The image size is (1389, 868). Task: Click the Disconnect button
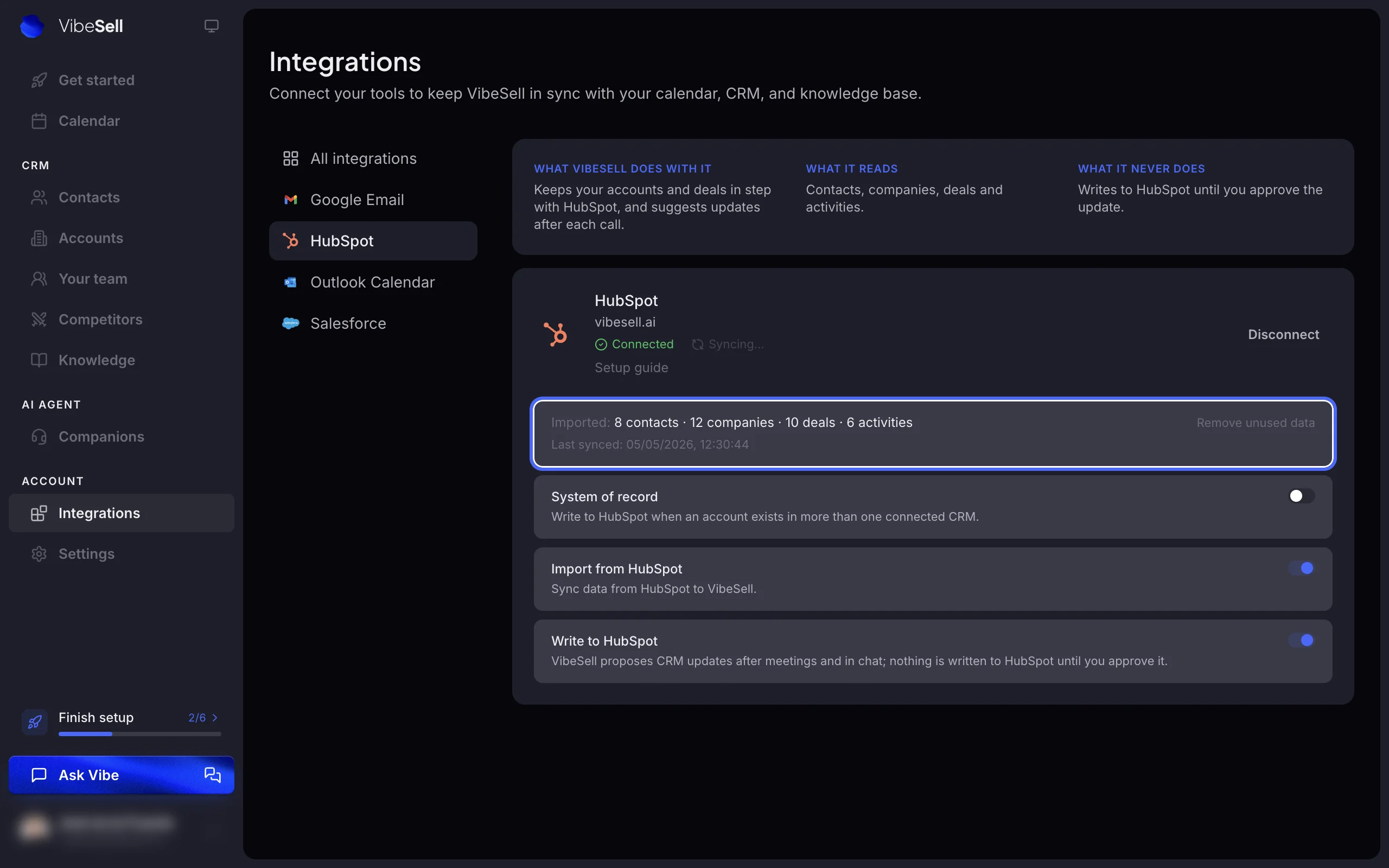tap(1283, 335)
